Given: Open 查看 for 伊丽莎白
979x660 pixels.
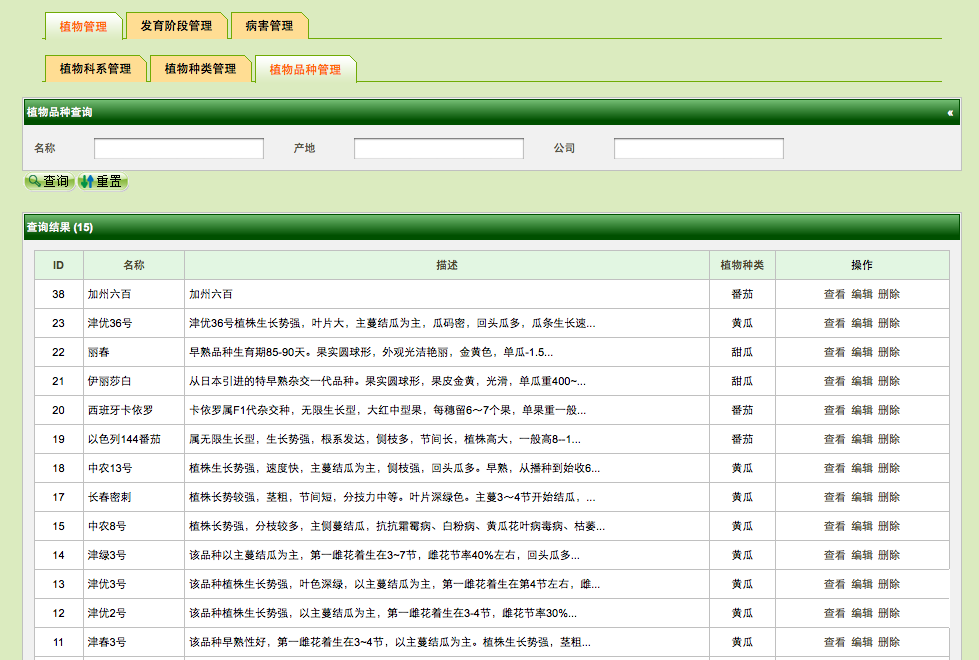Looking at the screenshot, I should coord(834,381).
